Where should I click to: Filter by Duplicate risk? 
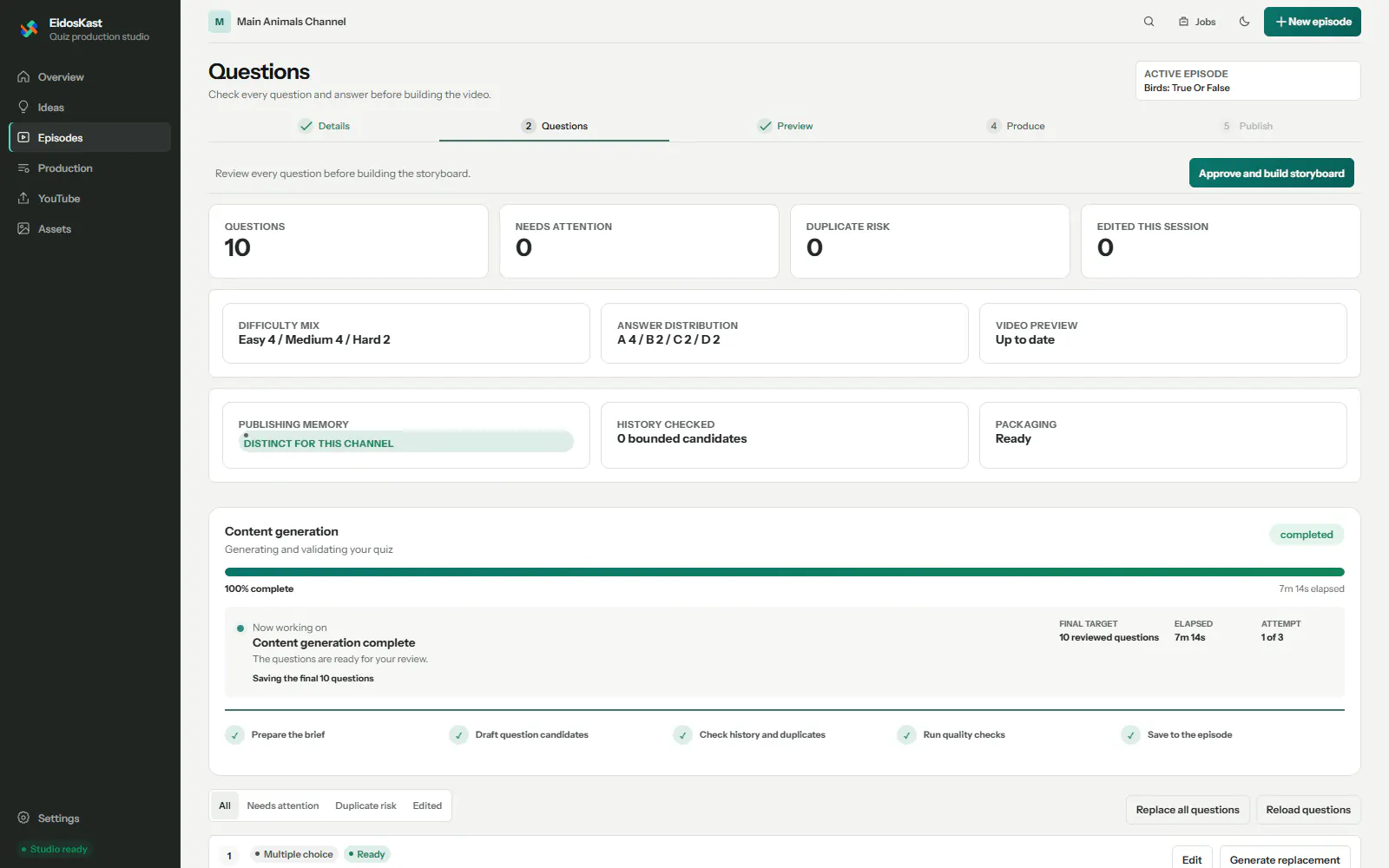365,806
